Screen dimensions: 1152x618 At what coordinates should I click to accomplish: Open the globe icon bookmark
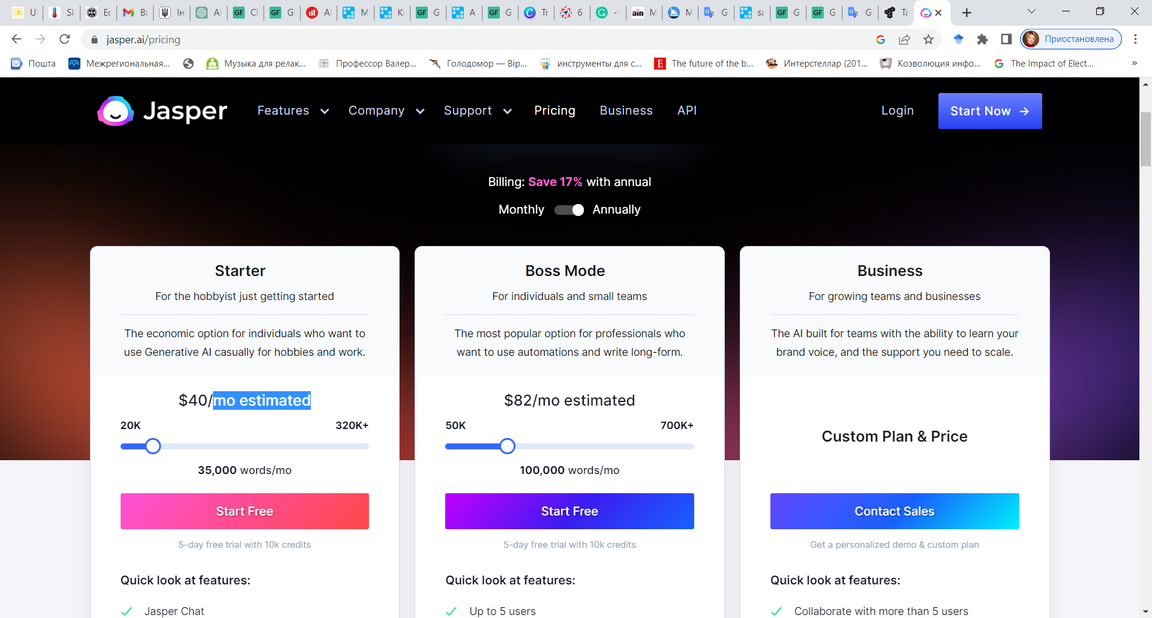tap(188, 64)
